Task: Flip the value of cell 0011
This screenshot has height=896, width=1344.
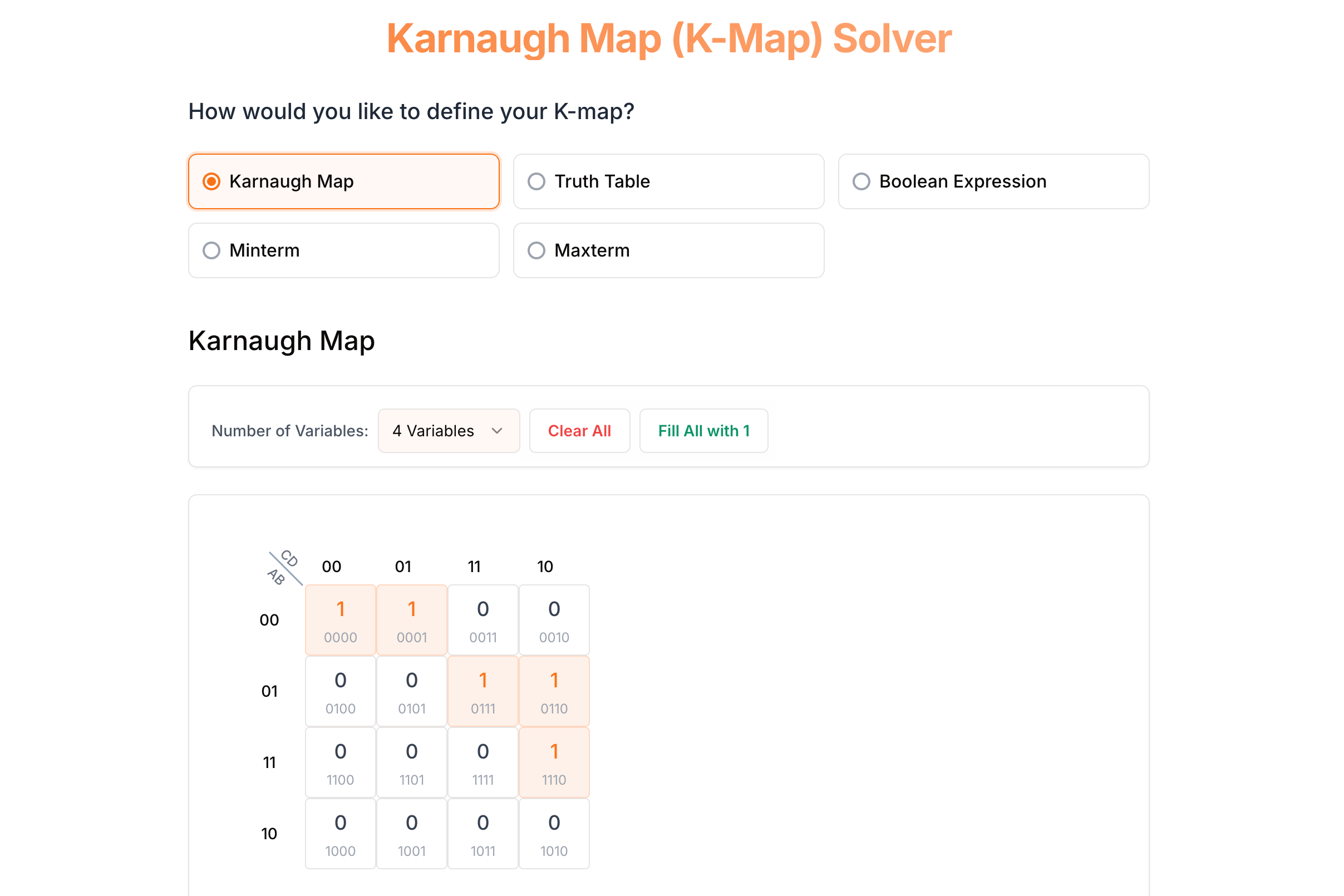Action: pyautogui.click(x=483, y=620)
